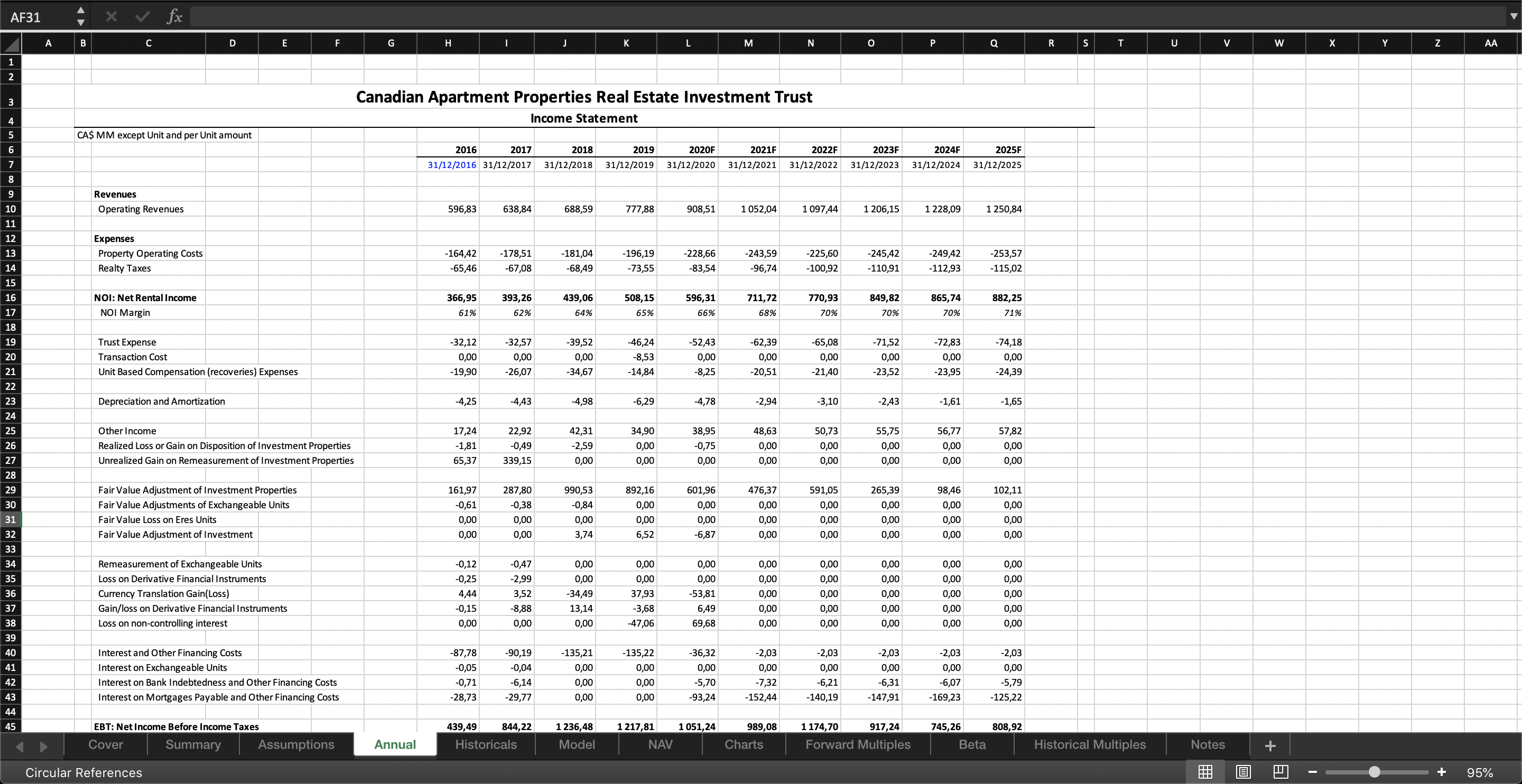Select column Q header
1522x784 pixels.
click(x=994, y=43)
